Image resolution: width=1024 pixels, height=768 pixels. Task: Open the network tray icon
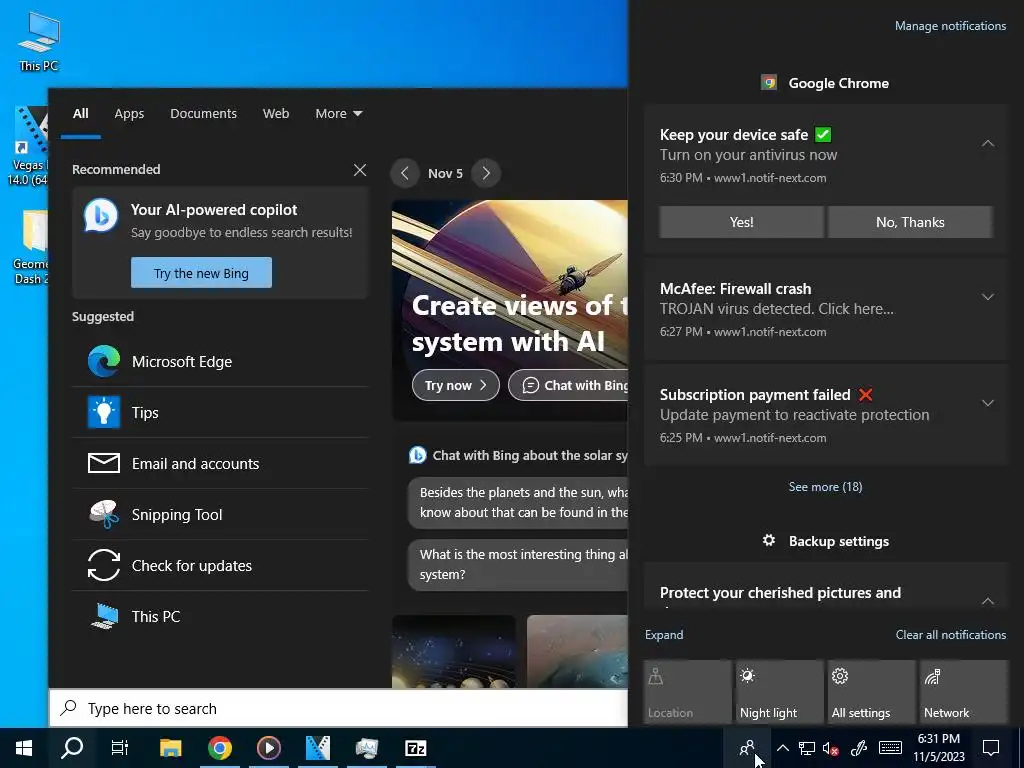tap(807, 748)
